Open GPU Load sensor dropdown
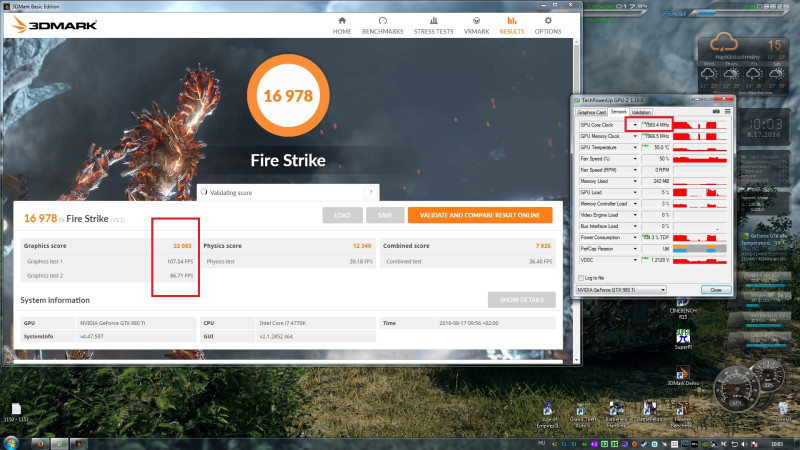Image resolution: width=800 pixels, height=450 pixels. point(635,192)
